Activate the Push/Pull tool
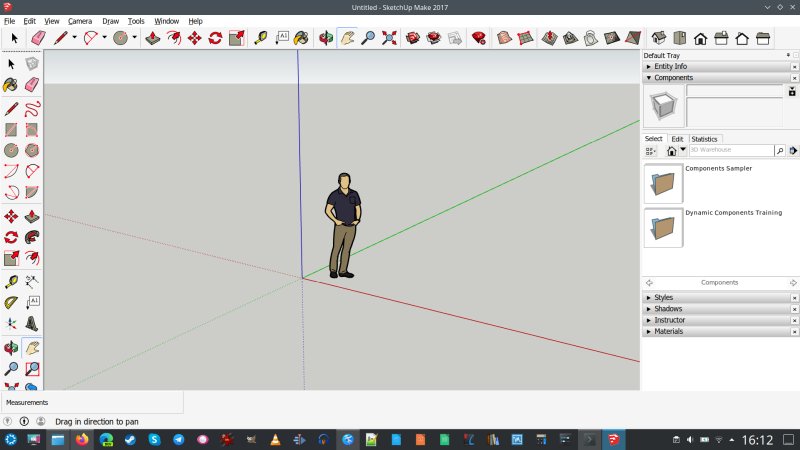The height and width of the screenshot is (450, 800). [151, 38]
